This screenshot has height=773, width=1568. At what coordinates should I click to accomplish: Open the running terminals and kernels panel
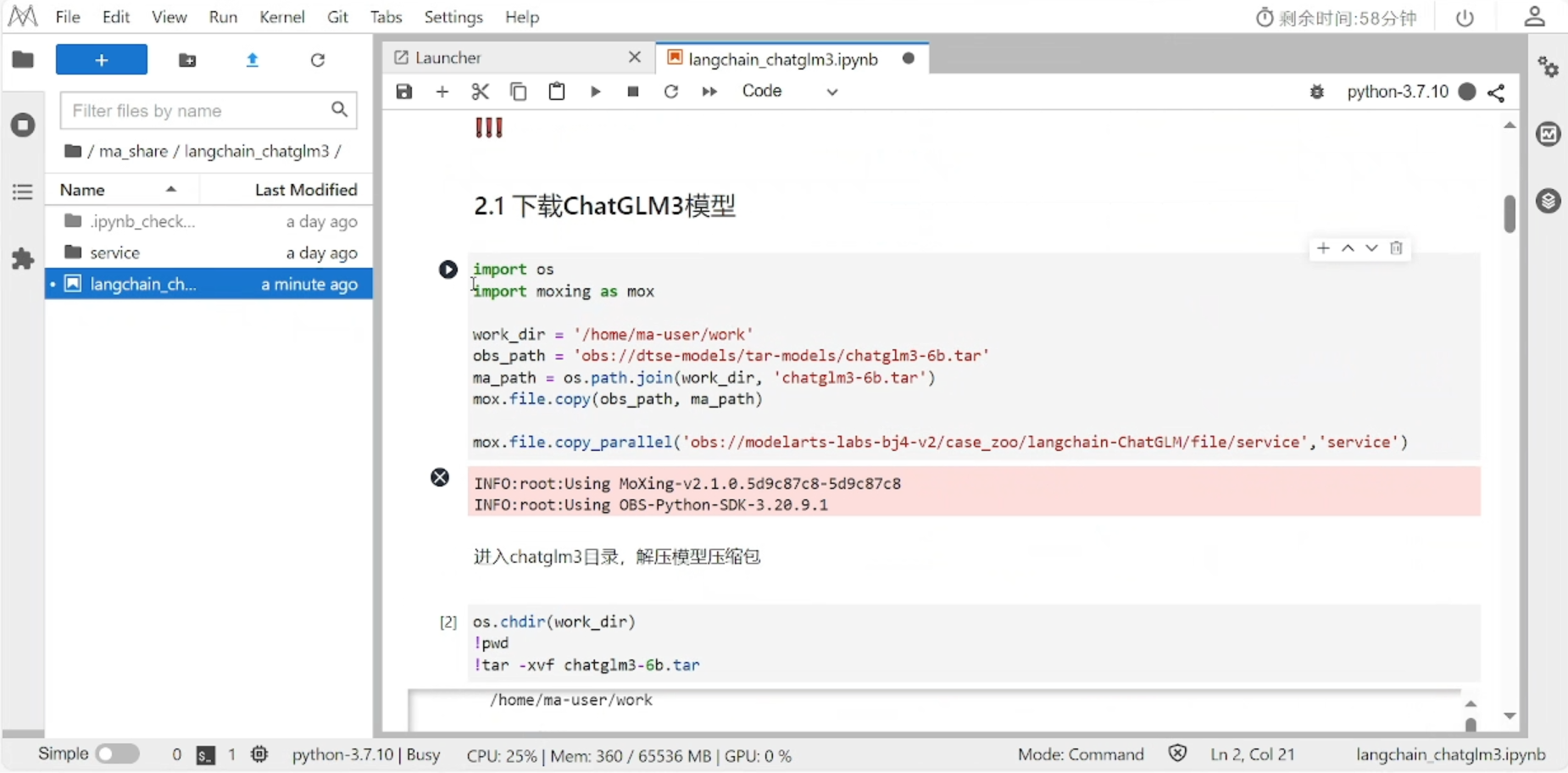(x=23, y=125)
